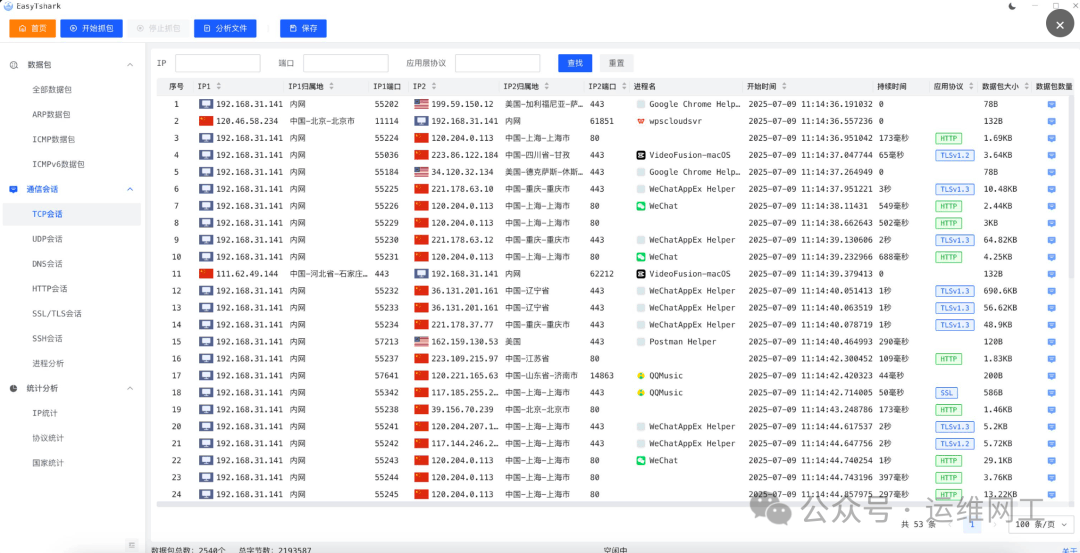Screen dimensions: 1080x553
Task: Click the sidebar collapse icon at bottom
Action: pos(131,544)
